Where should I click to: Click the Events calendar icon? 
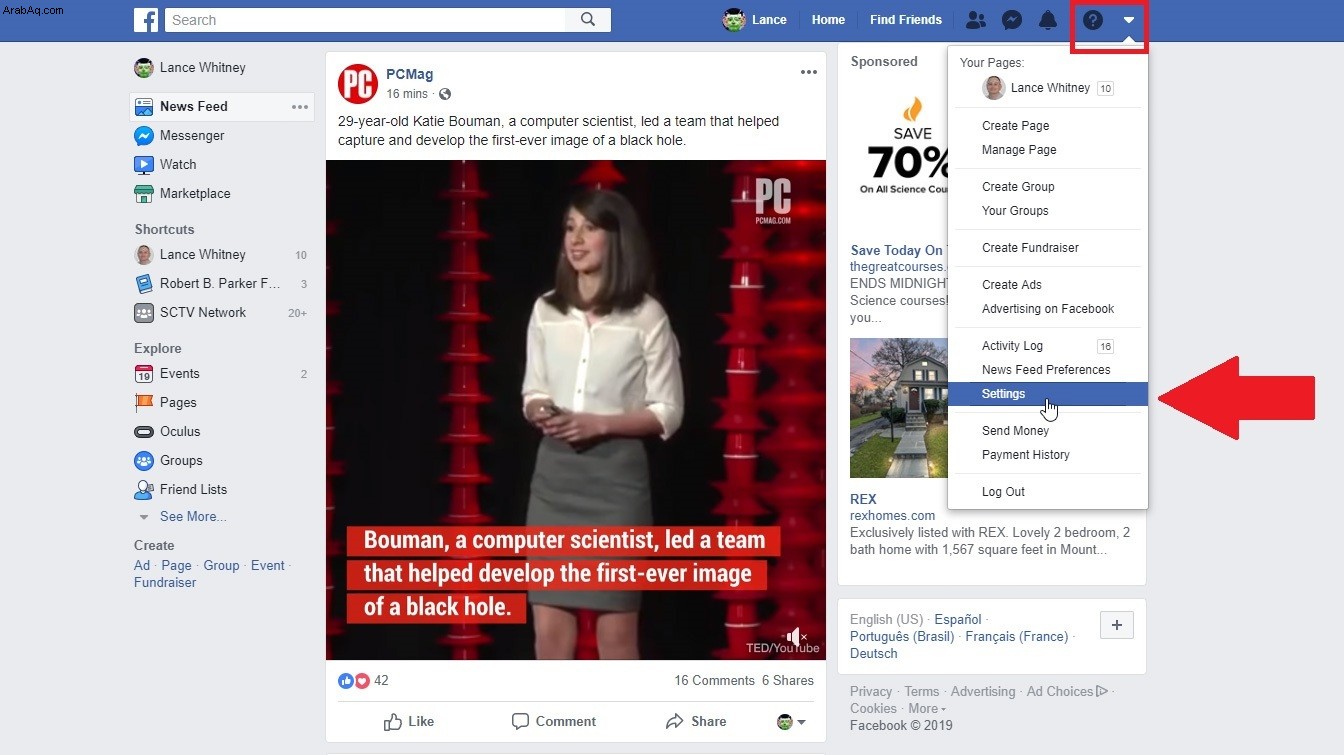click(x=143, y=374)
